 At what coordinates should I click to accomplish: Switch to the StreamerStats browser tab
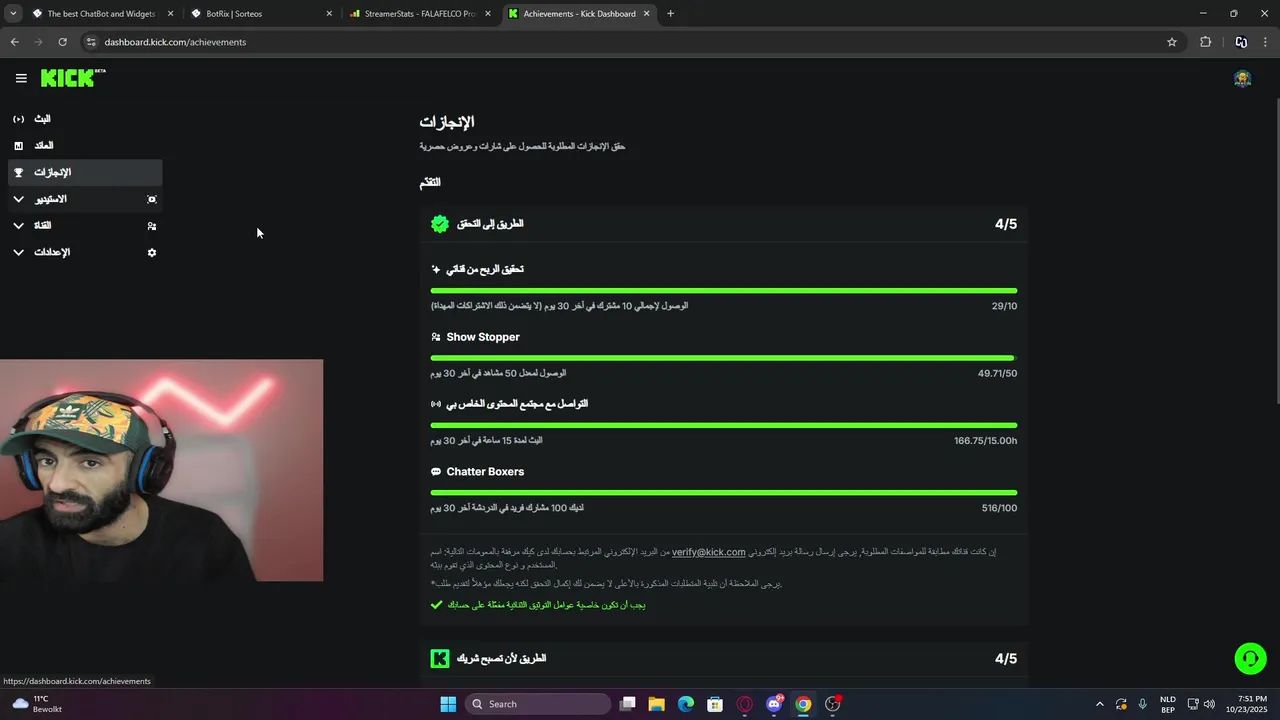[420, 14]
